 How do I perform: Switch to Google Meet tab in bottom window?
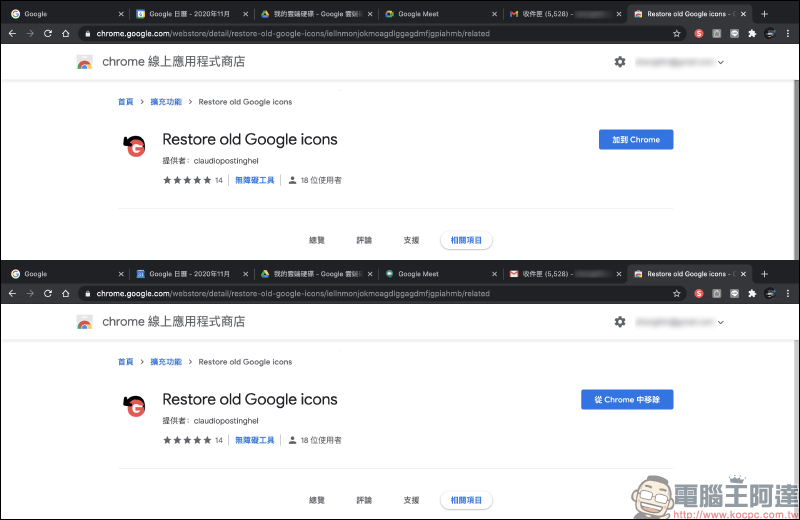tap(441, 274)
